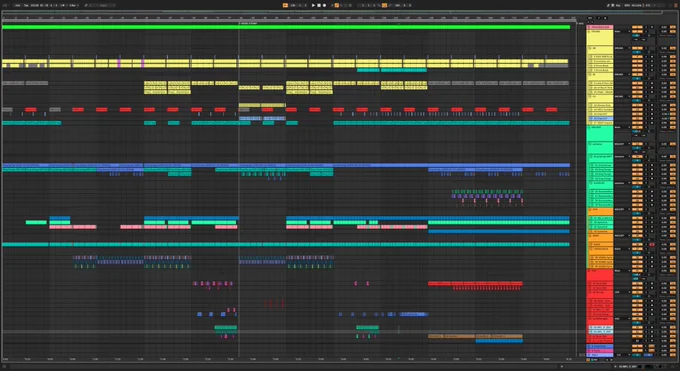Fold the green group track
Screen dimensions: 680x371
click(589, 128)
